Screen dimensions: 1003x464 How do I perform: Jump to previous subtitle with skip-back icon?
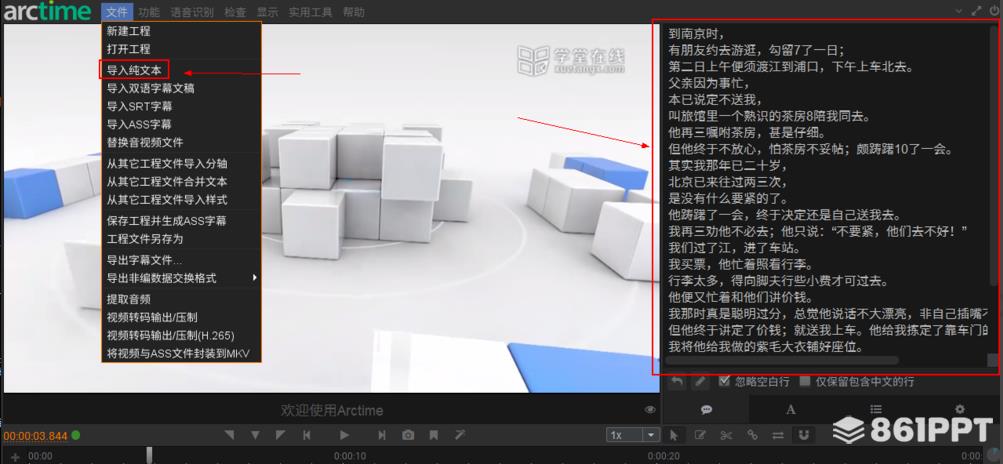pyautogui.click(x=307, y=435)
